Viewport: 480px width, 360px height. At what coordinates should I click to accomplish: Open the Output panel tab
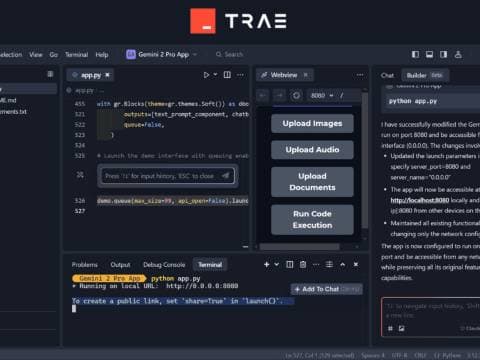tap(120, 265)
